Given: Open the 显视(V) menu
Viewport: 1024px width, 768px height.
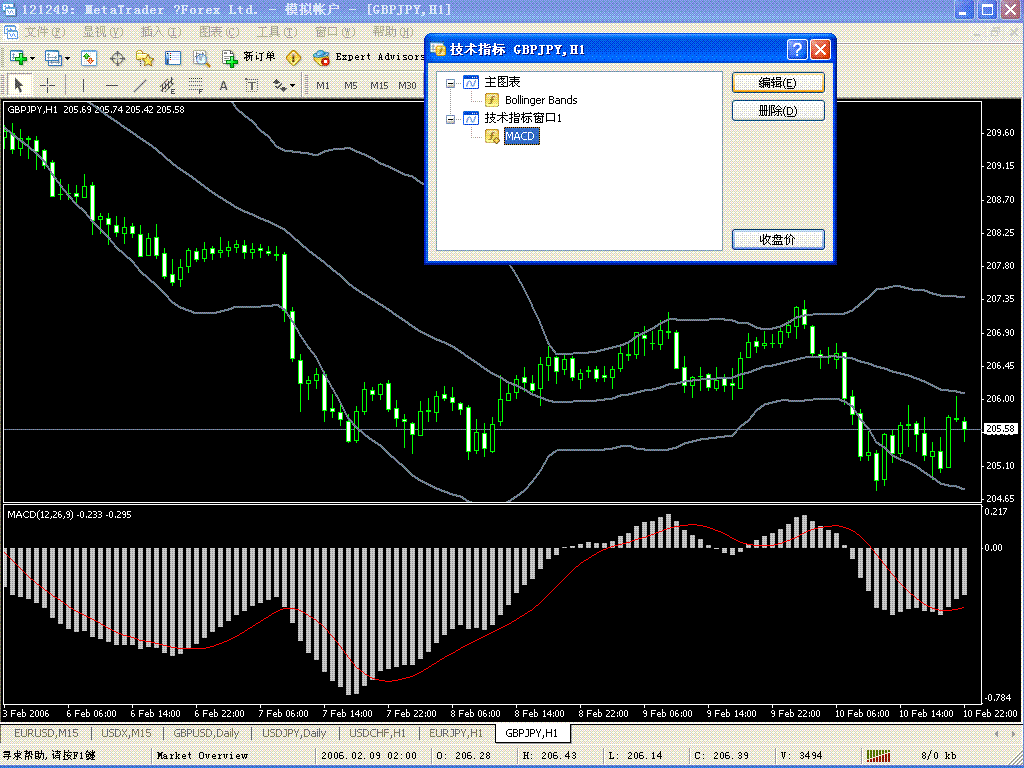Looking at the screenshot, I should [103, 31].
